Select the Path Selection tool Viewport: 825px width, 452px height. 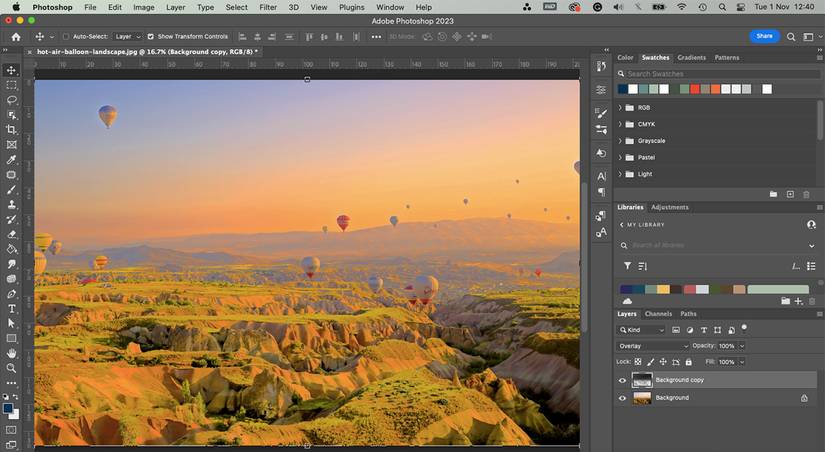[11, 323]
